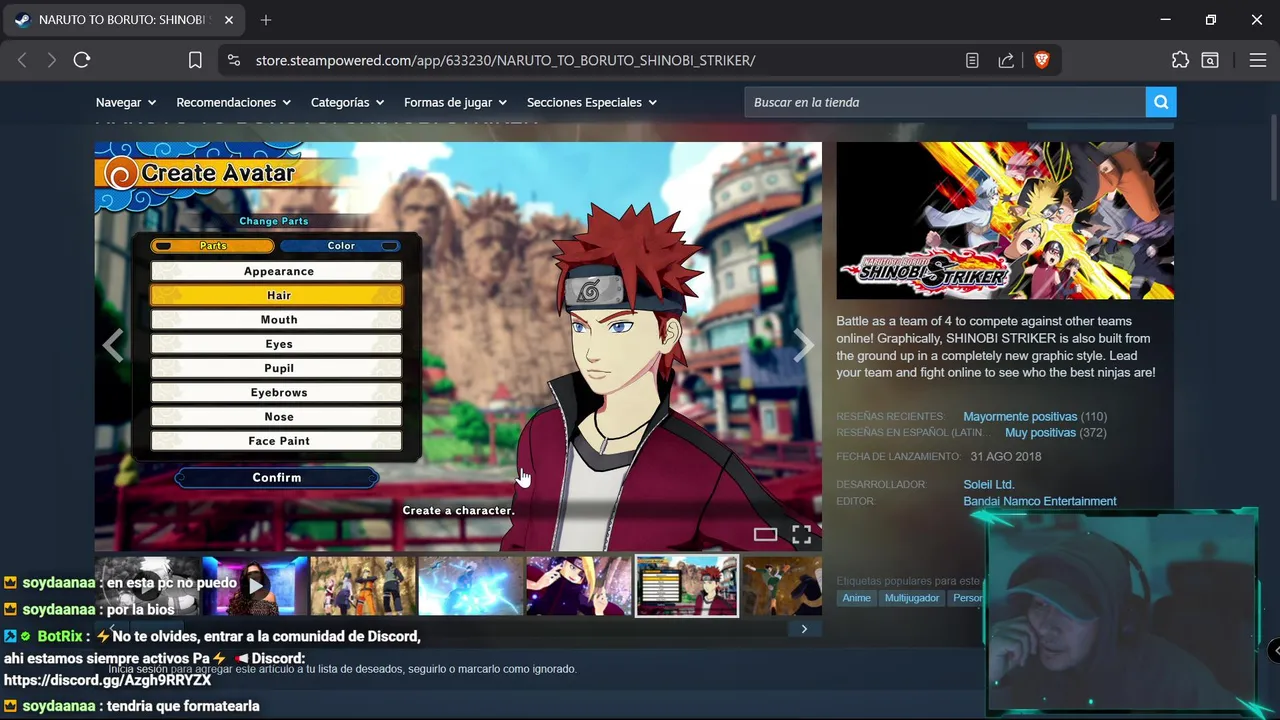
Task: Select the Anime tag
Action: 857,598
